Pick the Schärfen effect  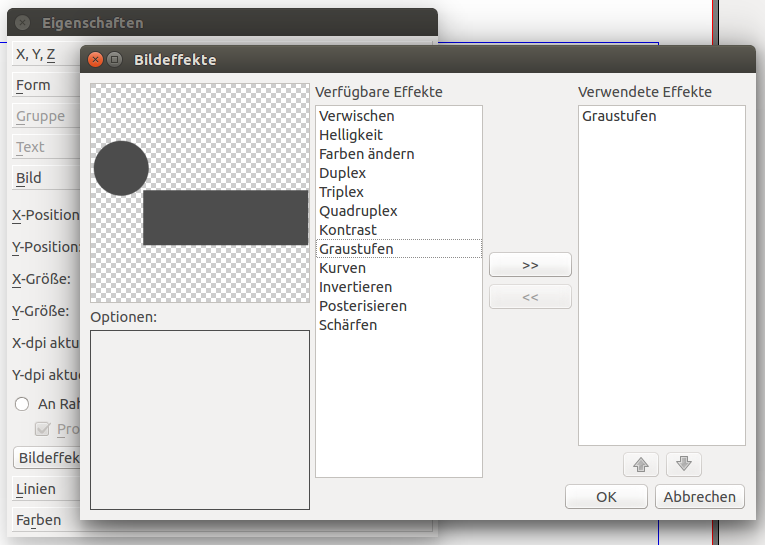pos(347,325)
